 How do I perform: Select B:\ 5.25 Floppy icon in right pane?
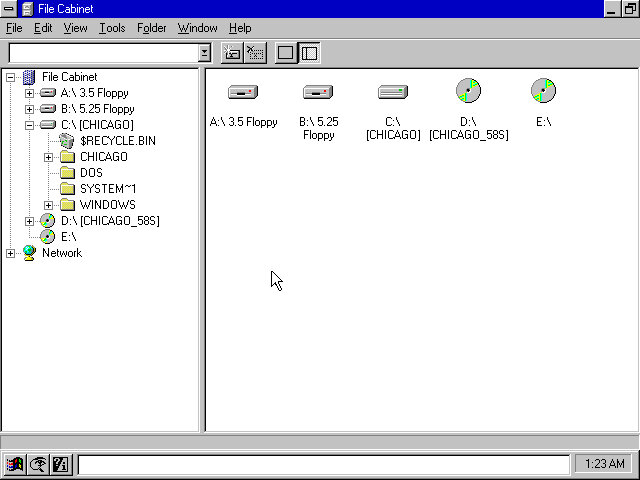click(318, 92)
